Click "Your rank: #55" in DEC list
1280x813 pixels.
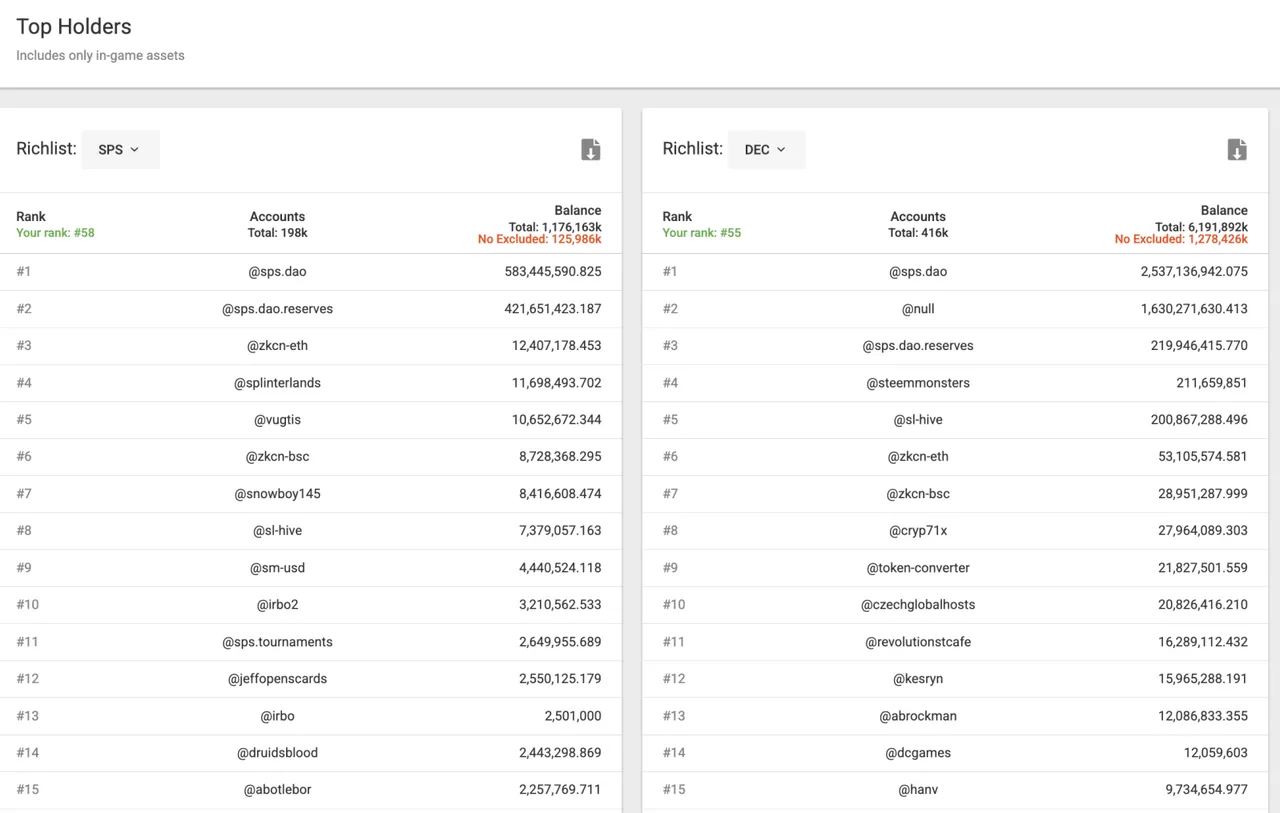coord(701,233)
